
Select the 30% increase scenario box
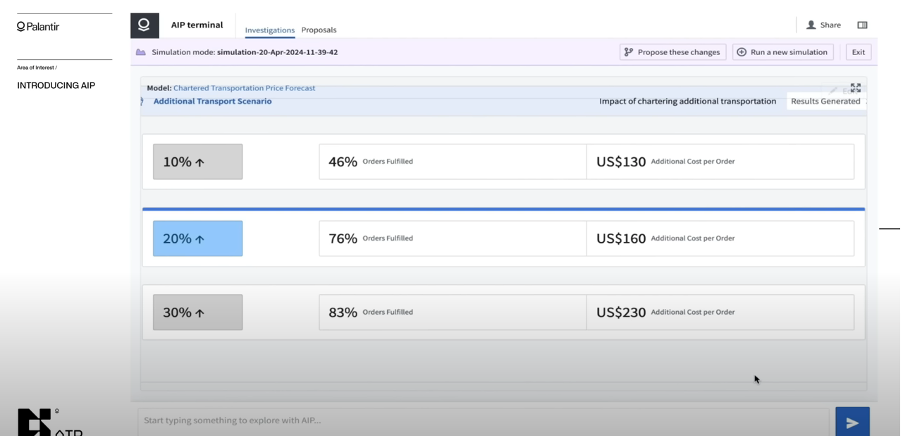coord(198,313)
